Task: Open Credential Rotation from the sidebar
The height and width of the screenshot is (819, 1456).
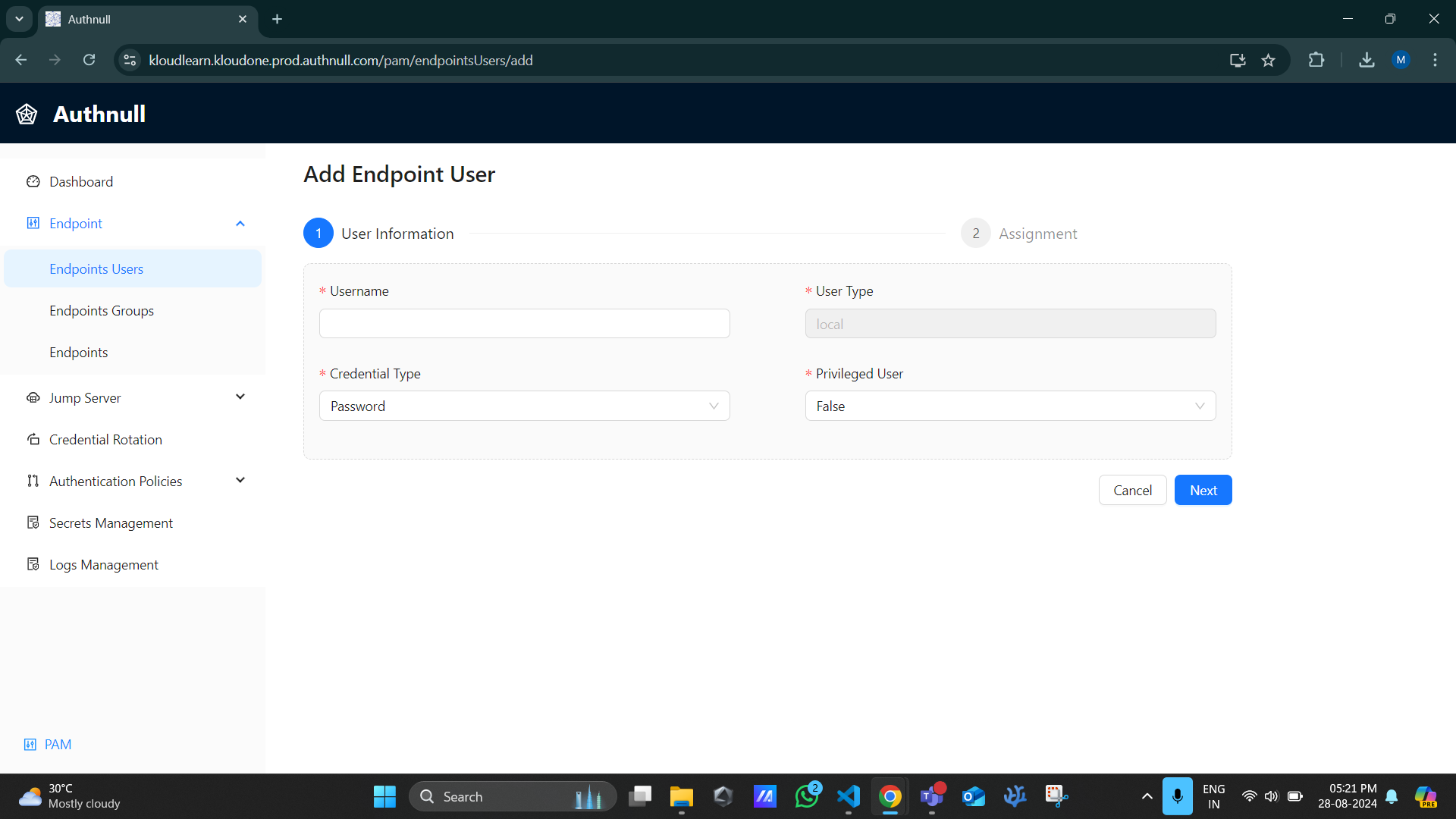Action: point(105,439)
